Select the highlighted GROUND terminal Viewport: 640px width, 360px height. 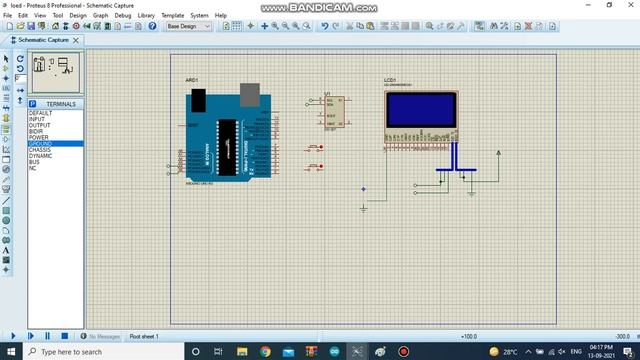56,144
